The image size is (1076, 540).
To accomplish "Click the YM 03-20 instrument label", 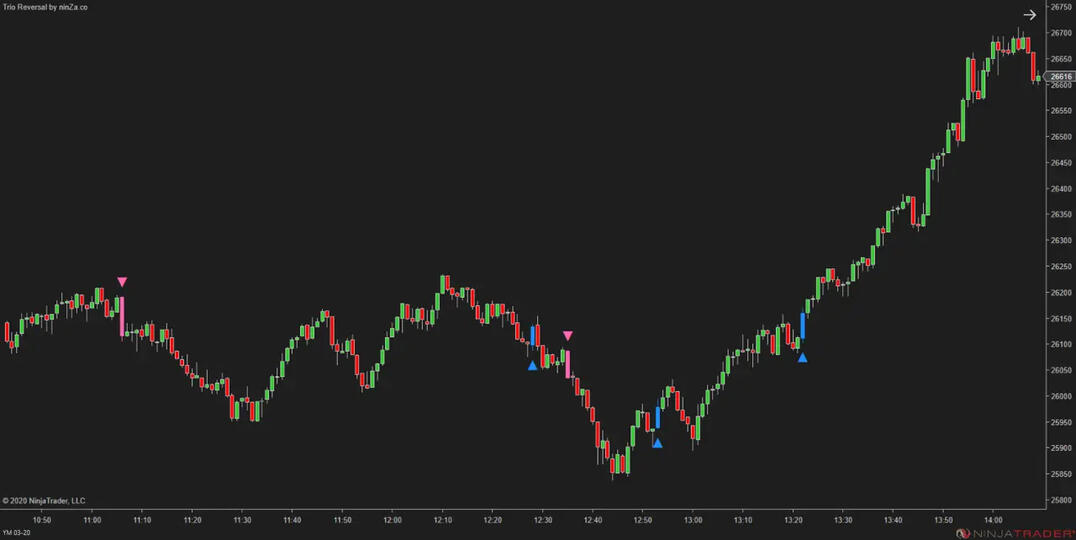I will click(x=17, y=533).
